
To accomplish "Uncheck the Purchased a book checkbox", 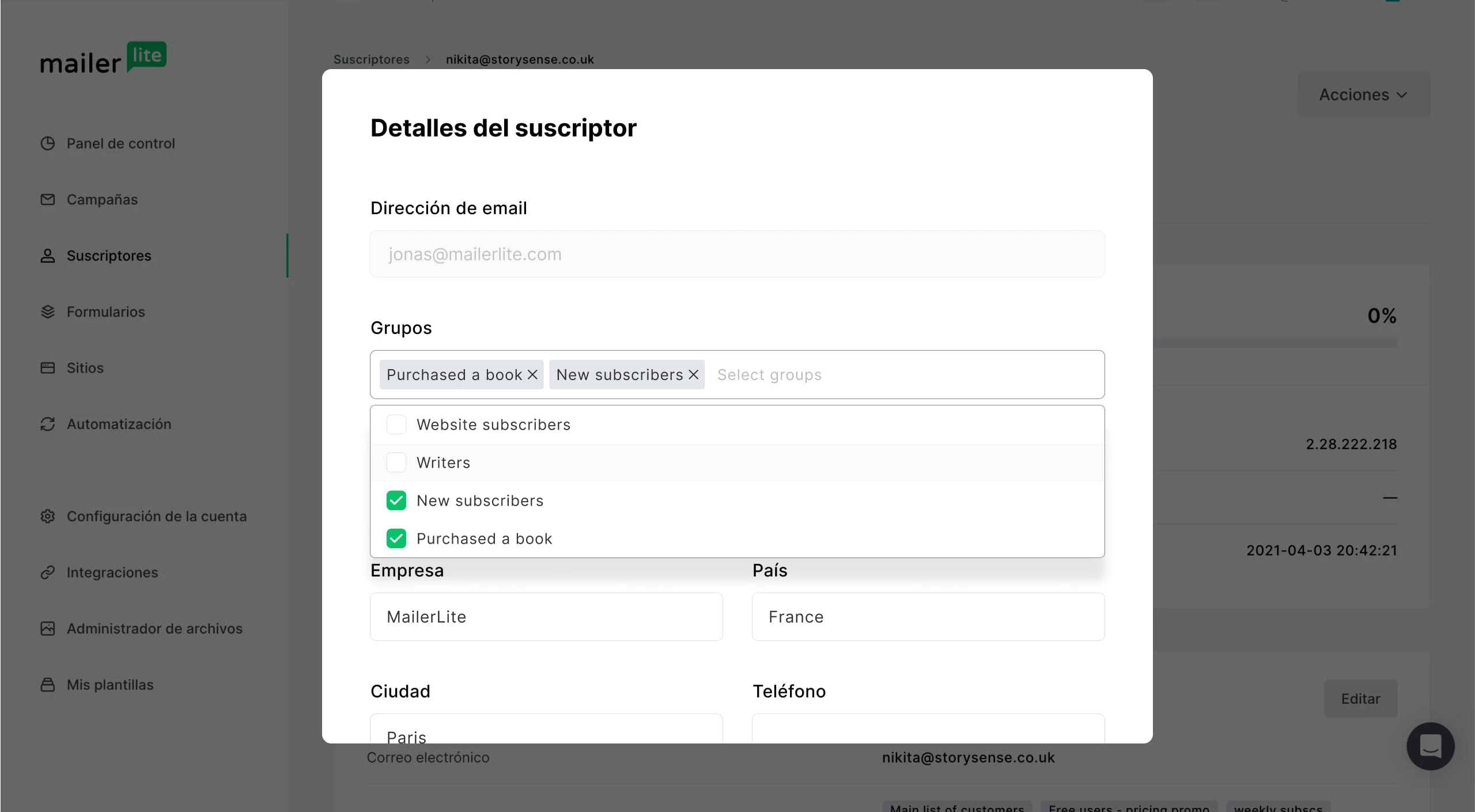I will point(396,538).
